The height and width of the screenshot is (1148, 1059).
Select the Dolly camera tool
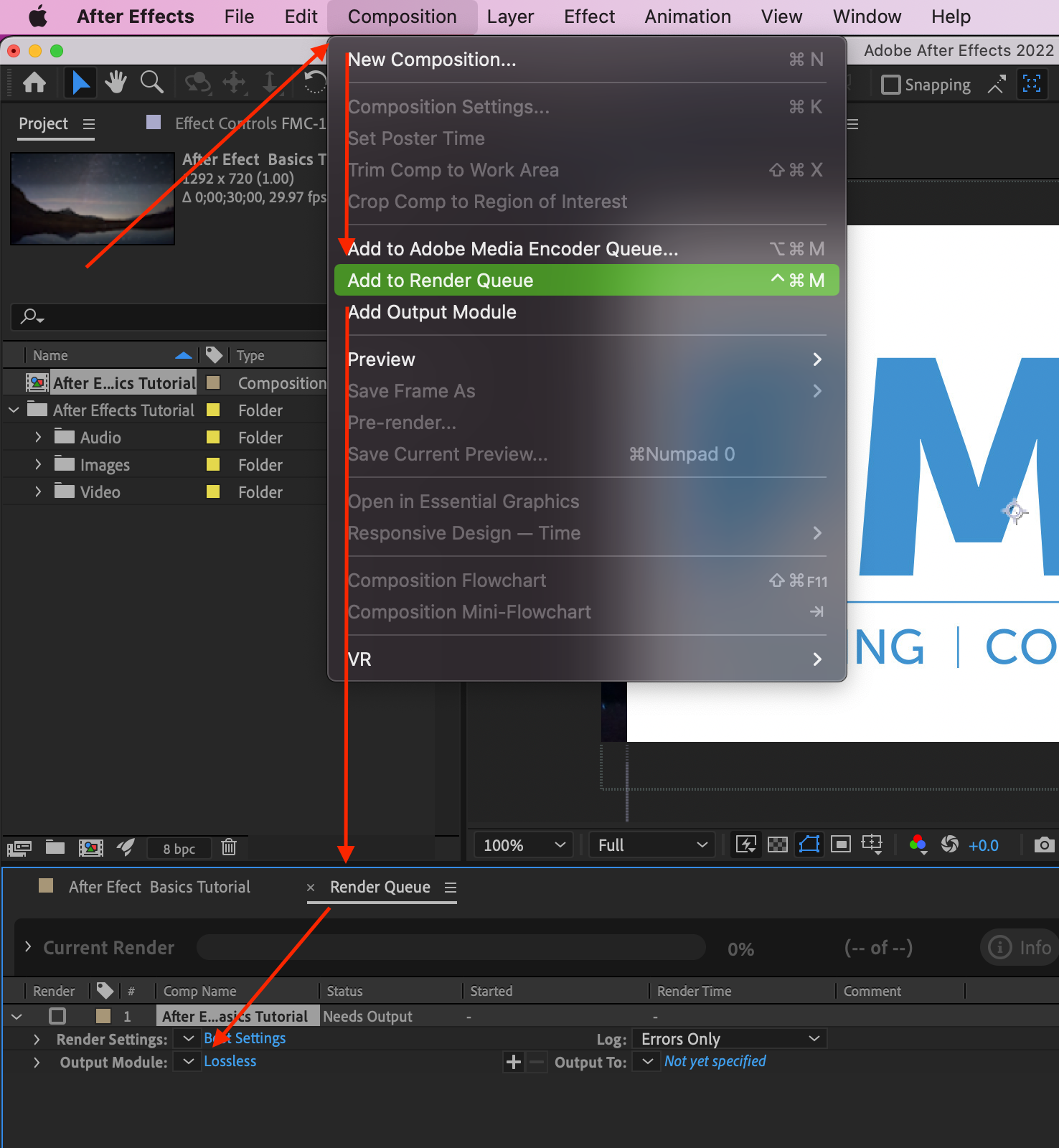pos(270,83)
